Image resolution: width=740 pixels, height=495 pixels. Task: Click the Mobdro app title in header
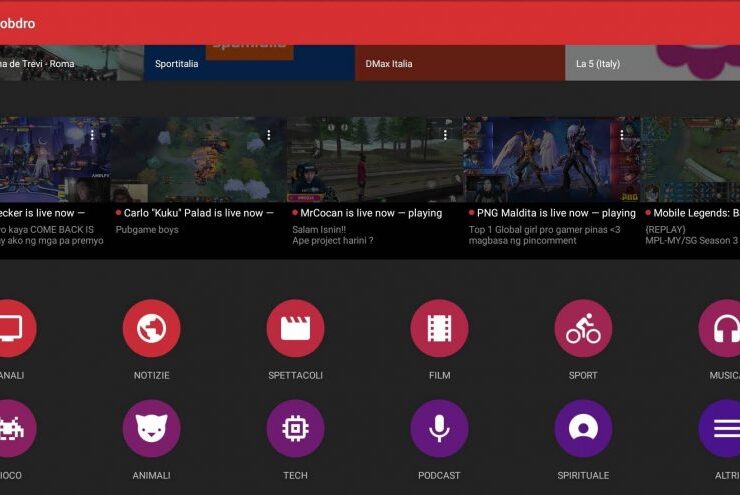[x=17, y=23]
